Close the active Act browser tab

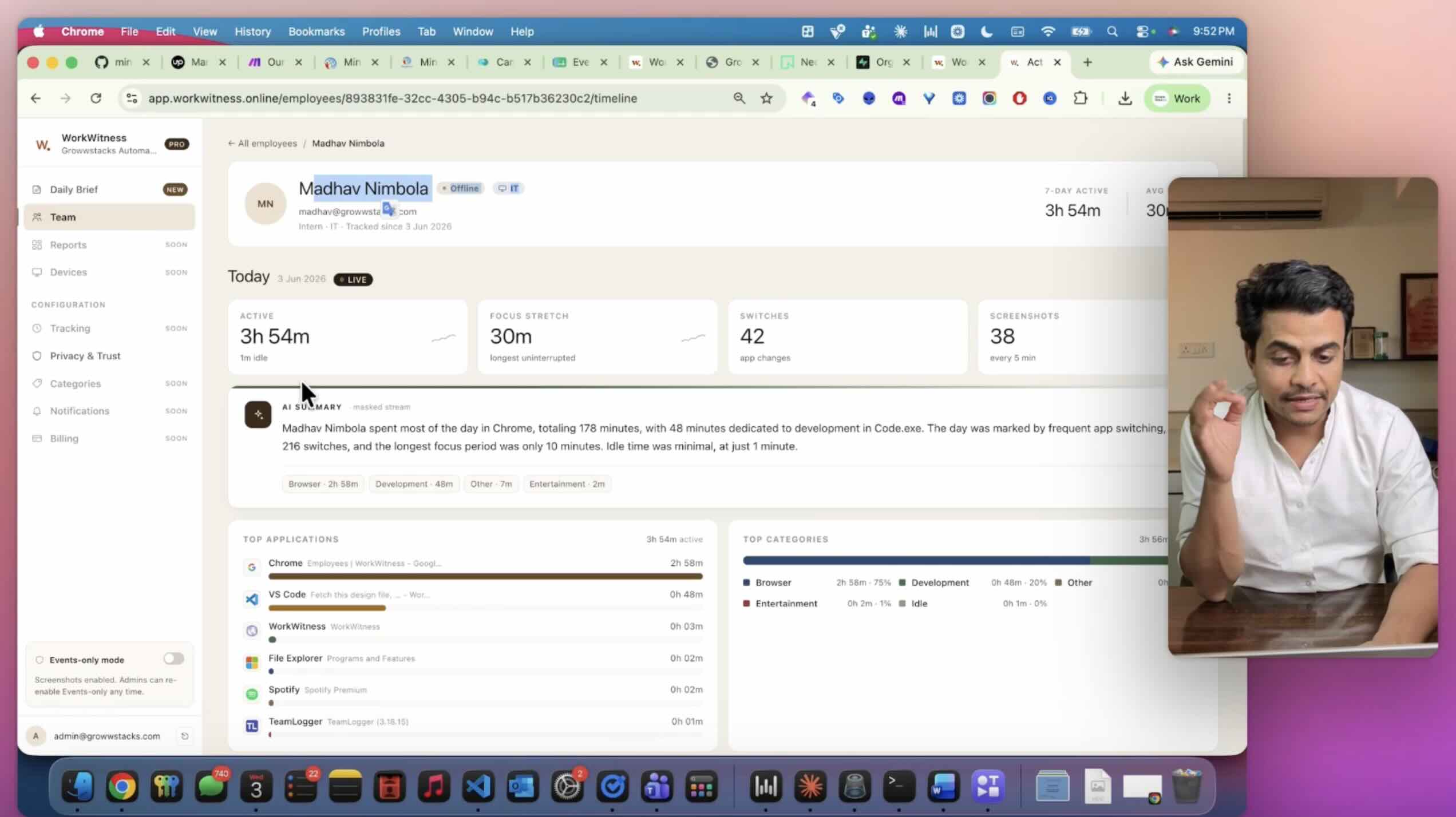tap(1057, 62)
